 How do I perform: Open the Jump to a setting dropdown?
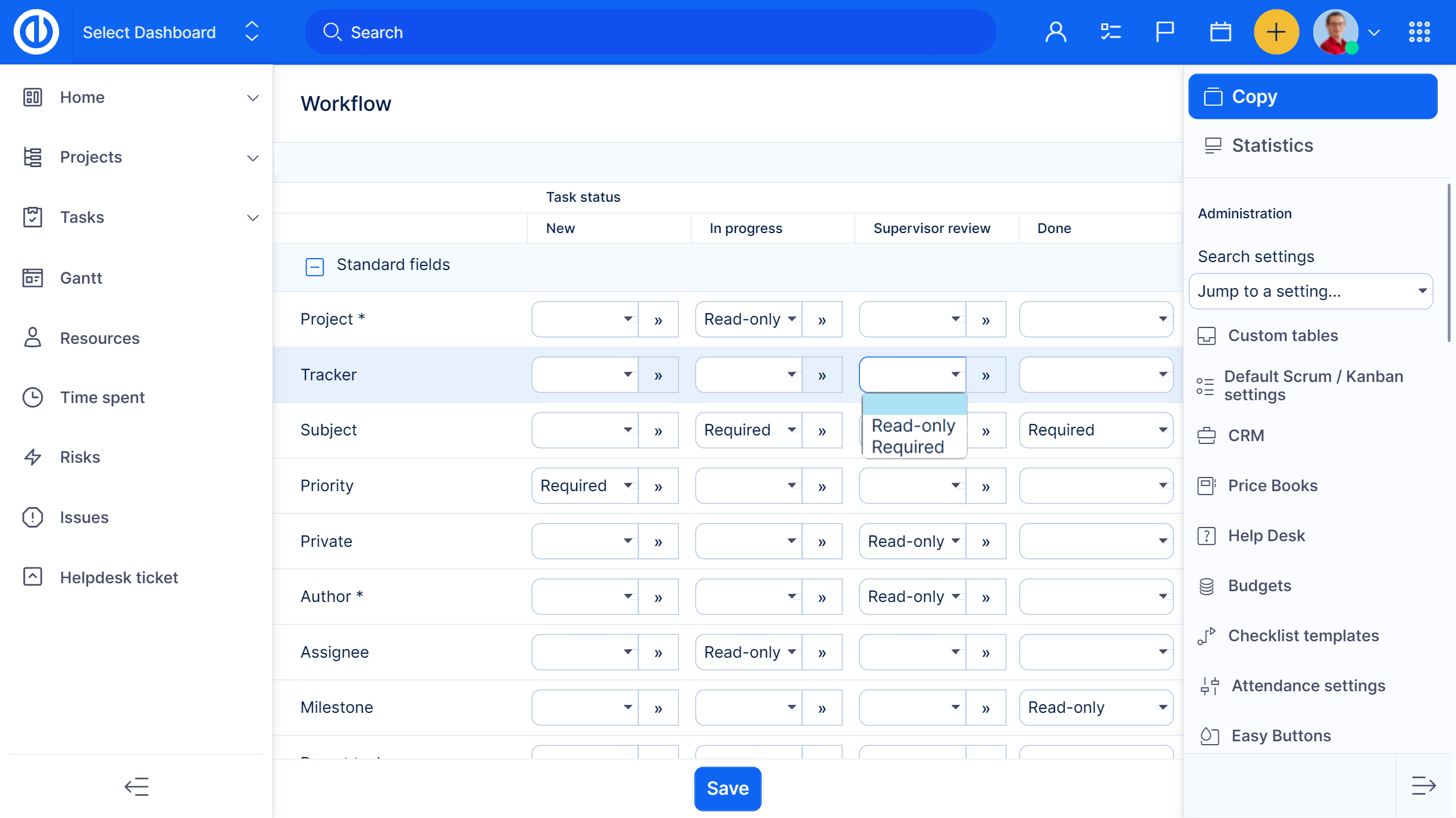coord(1310,292)
